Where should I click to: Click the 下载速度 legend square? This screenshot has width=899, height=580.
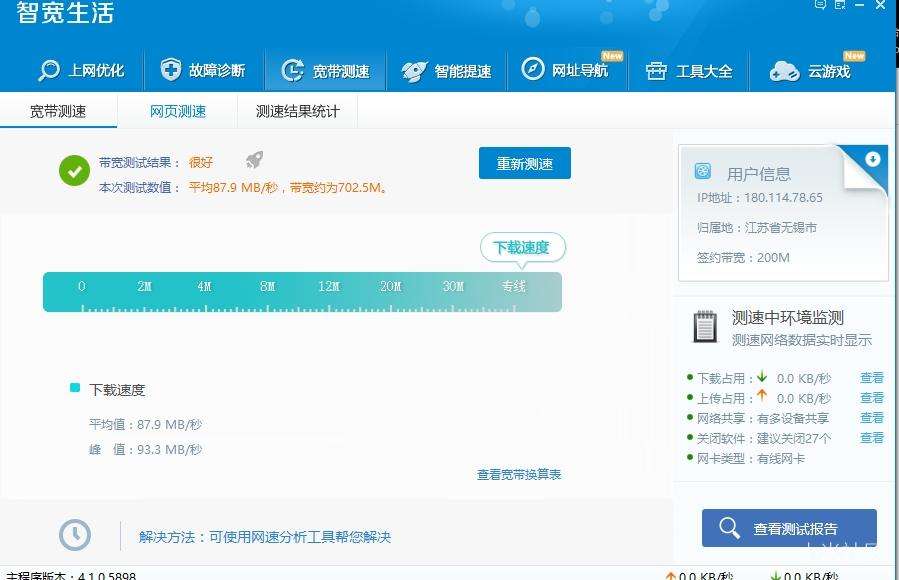tap(75, 388)
